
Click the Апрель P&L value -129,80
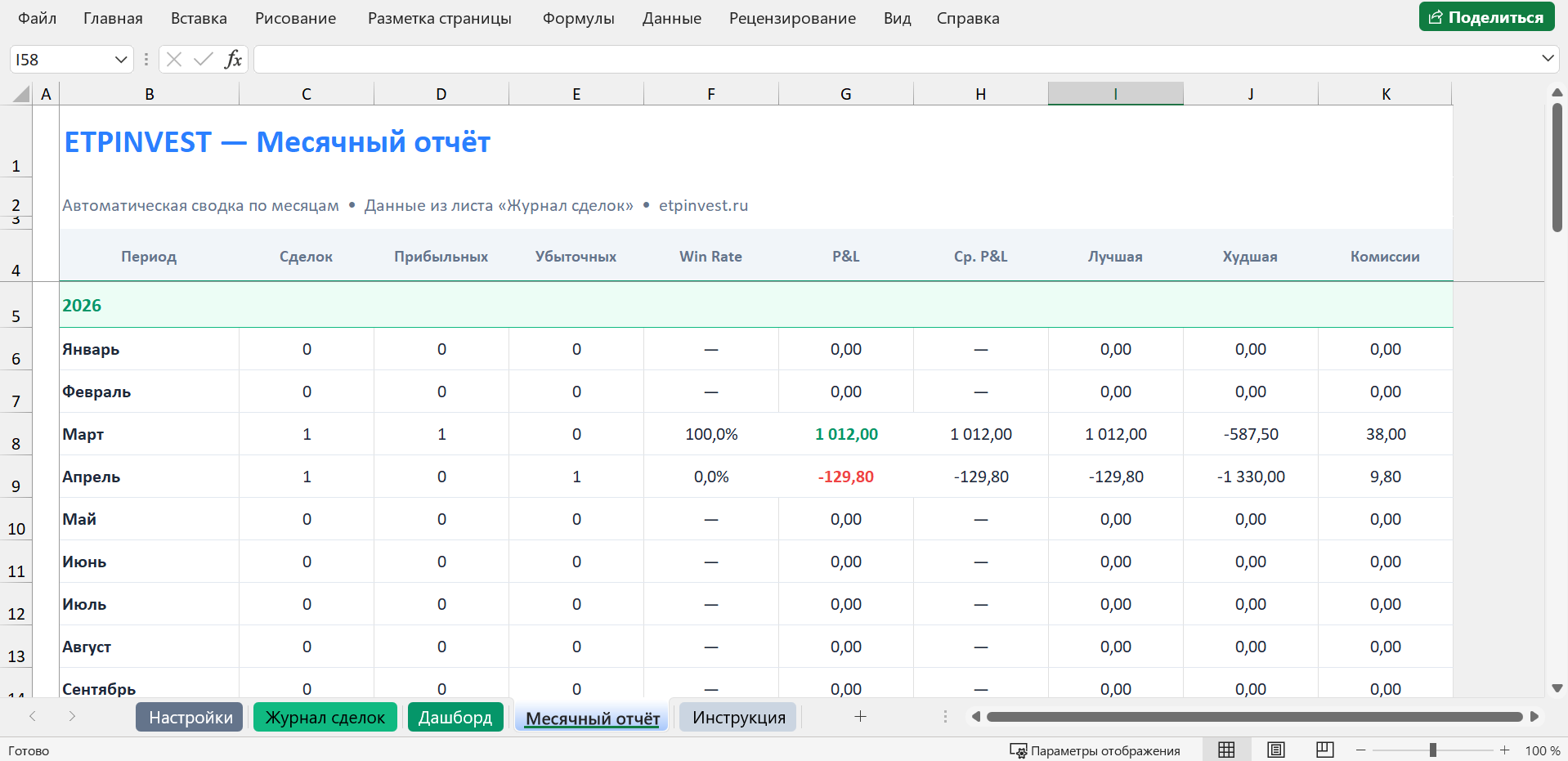pos(846,477)
